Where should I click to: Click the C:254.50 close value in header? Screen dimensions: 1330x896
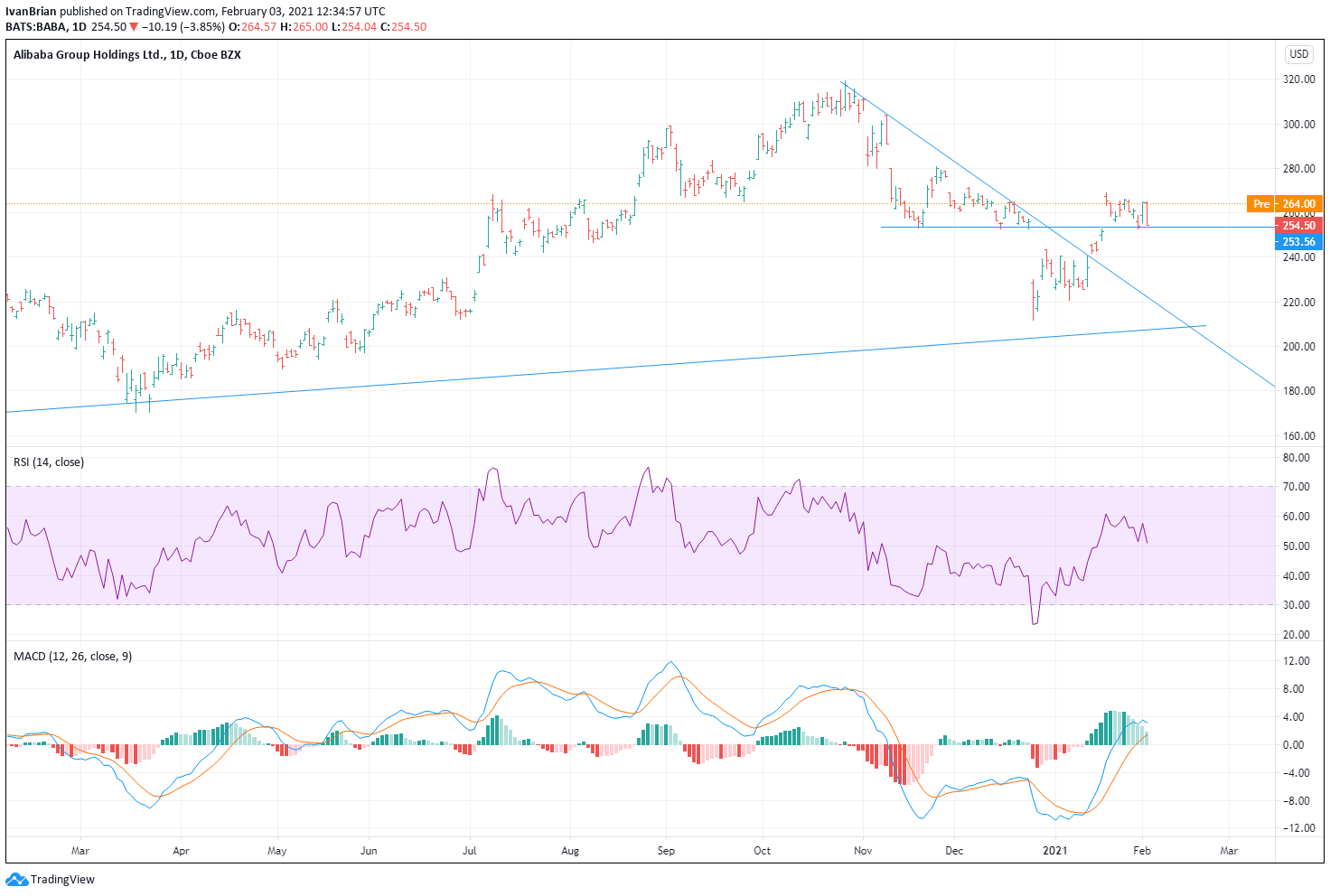tap(403, 27)
